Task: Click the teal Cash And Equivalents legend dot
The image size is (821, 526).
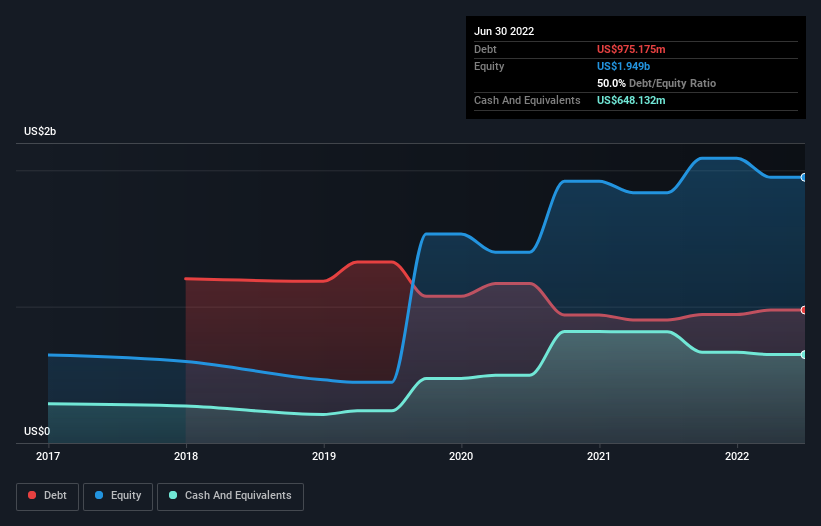Action: point(173,495)
